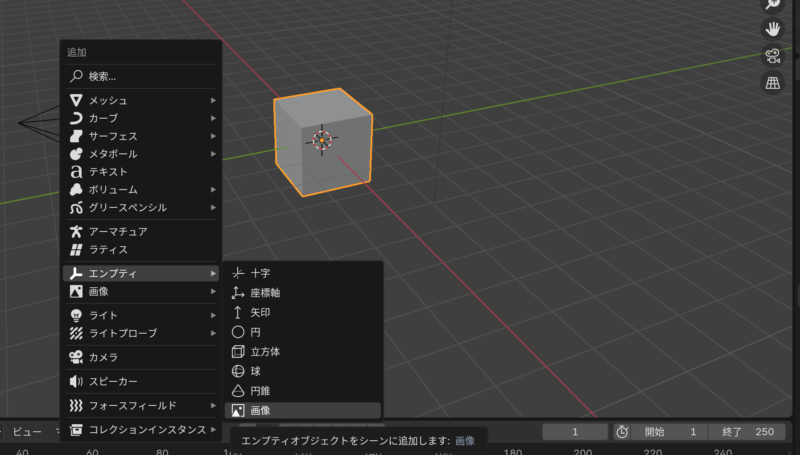This screenshot has height=455, width=800.
Task: Select Empty (エンプティ) menu entry
Action: [x=141, y=273]
